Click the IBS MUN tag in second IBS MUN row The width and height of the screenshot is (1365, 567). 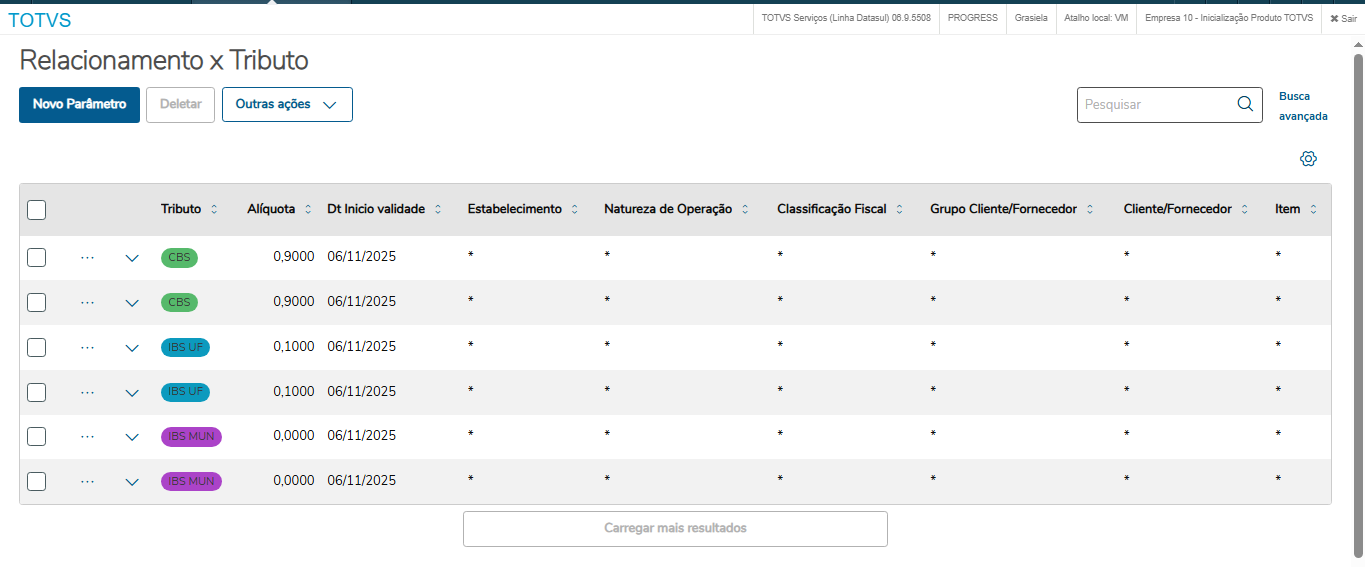[191, 481]
